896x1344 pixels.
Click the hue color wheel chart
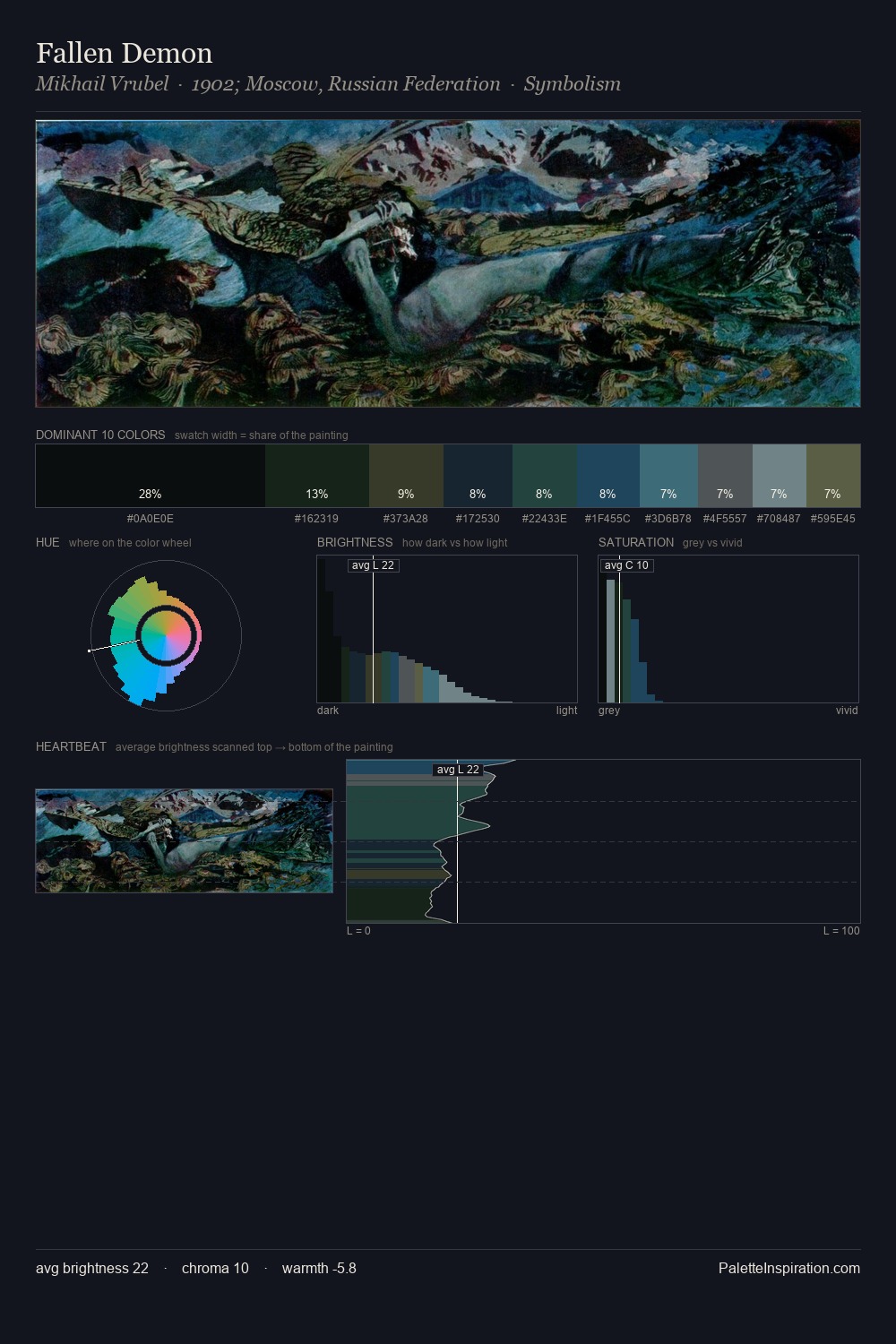coord(166,635)
